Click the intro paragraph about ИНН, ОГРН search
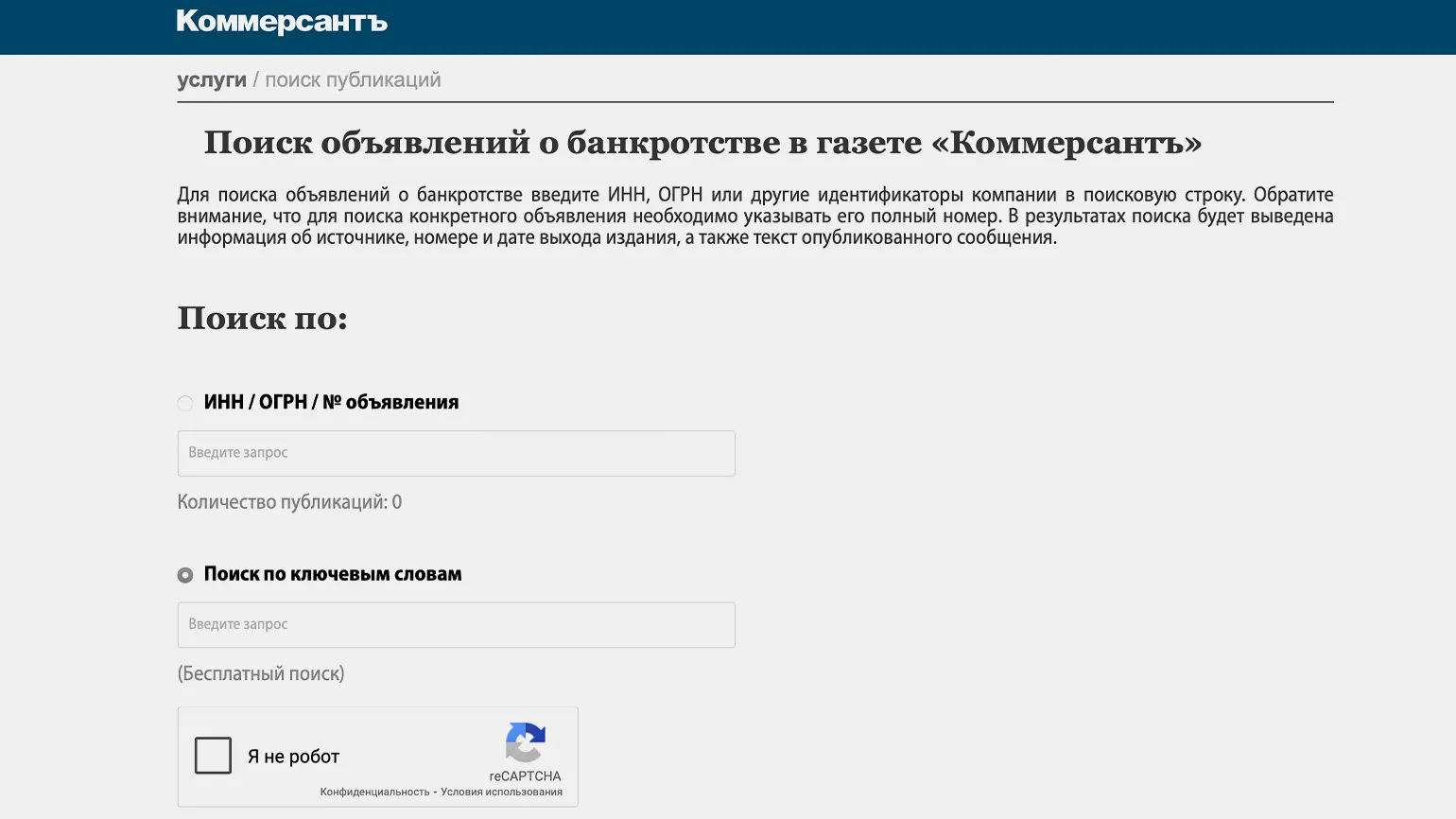 pos(754,216)
